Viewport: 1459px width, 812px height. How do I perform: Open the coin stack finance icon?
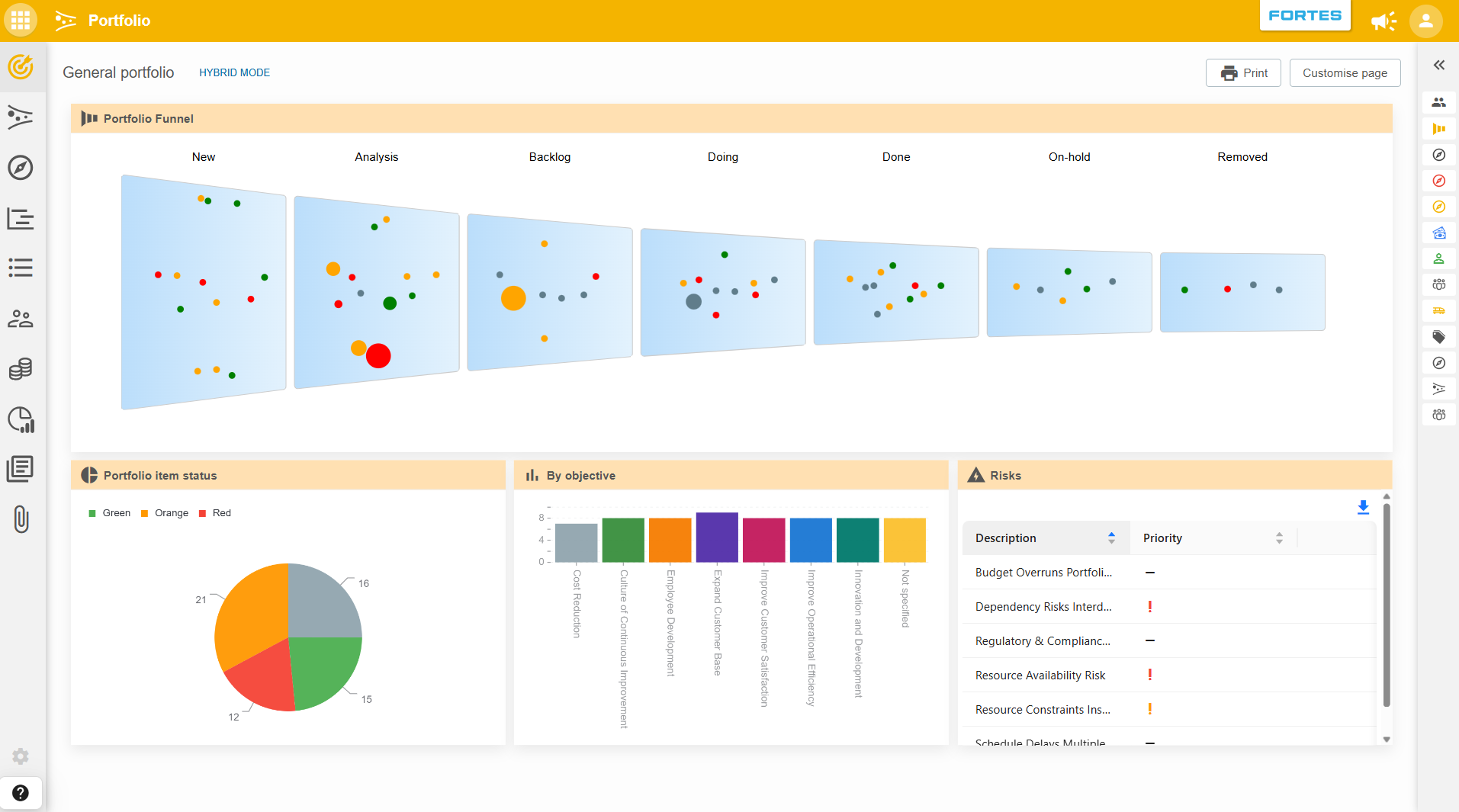pos(21,369)
